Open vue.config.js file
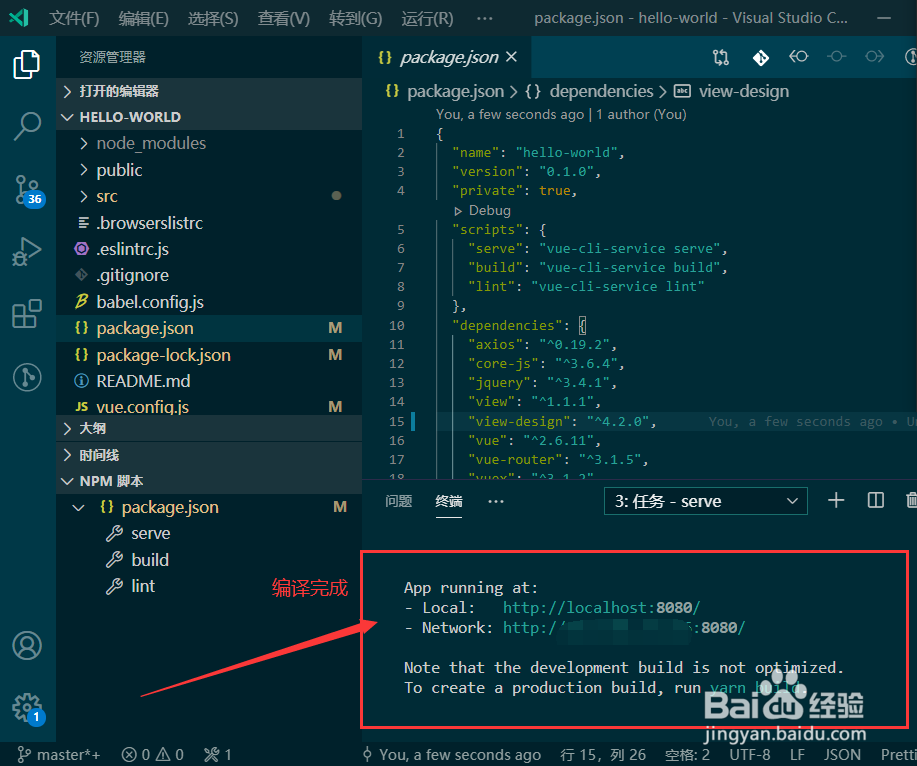The height and width of the screenshot is (766, 917). tap(209, 405)
